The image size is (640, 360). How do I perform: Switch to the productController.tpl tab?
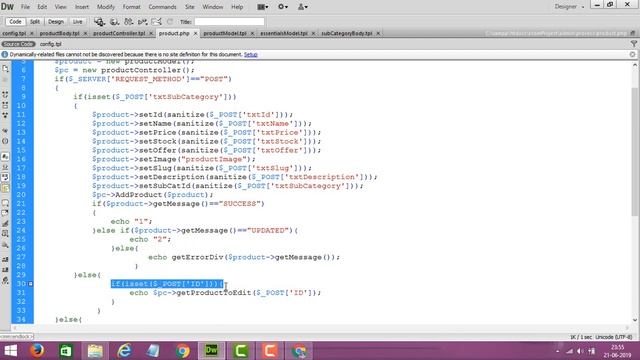119,33
